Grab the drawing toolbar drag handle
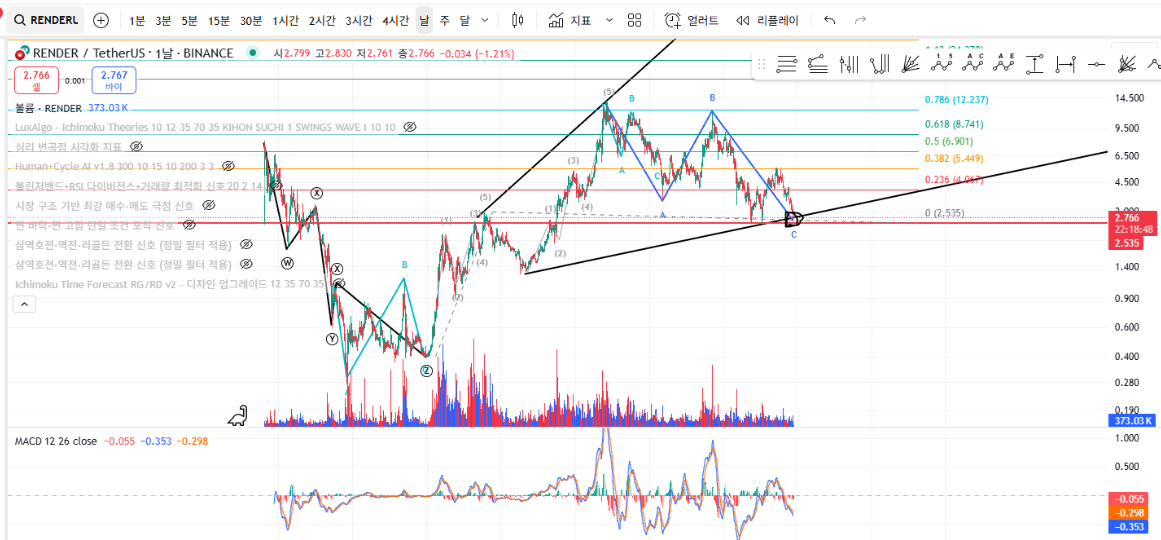This screenshot has width=1161, height=540. click(x=761, y=65)
